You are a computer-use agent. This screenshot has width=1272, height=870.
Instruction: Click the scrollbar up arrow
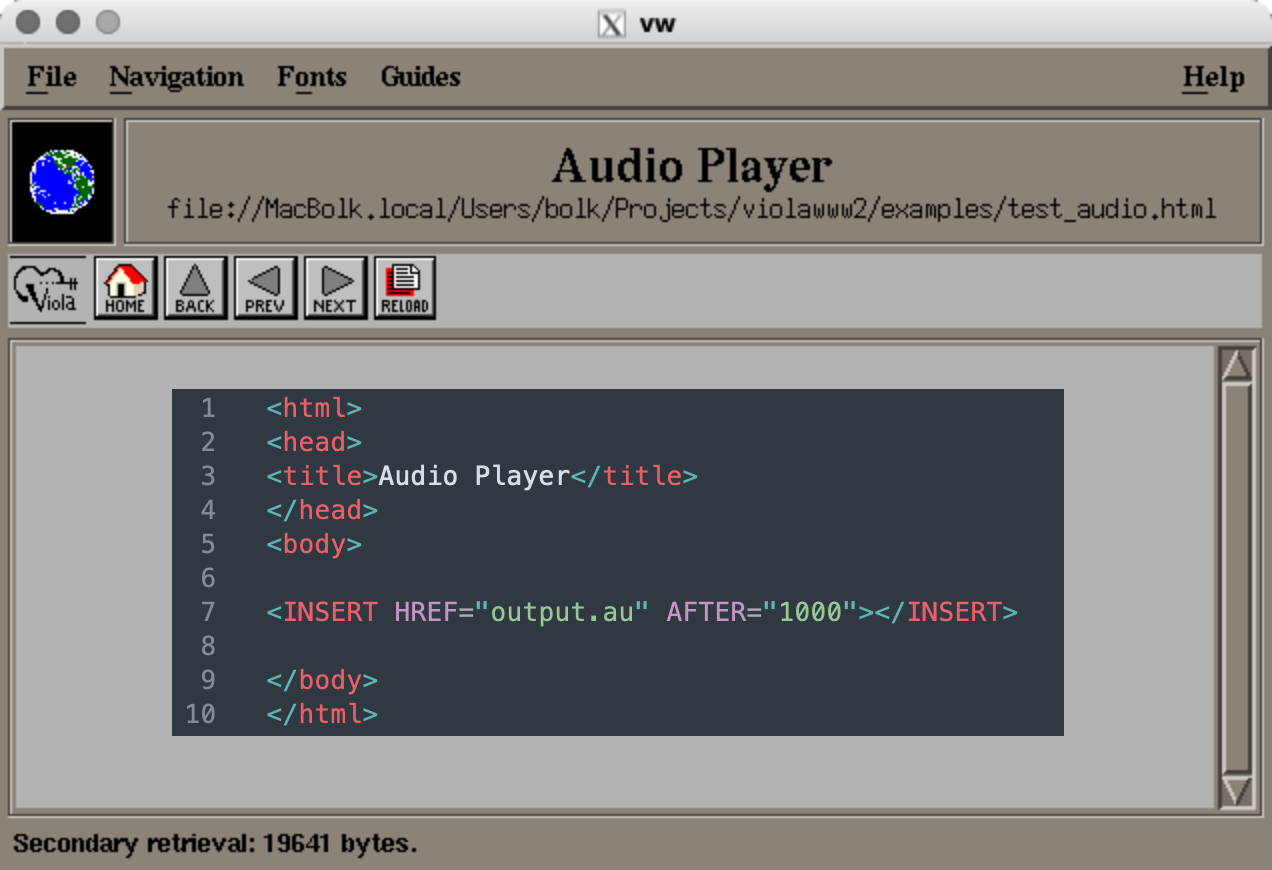coord(1237,364)
